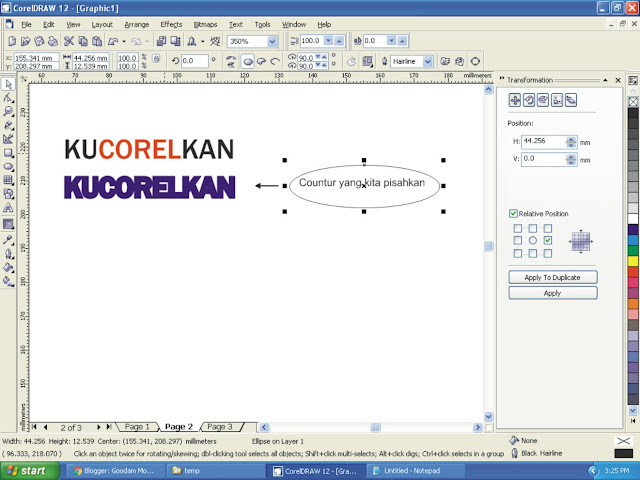Select the Eyedropper tool
The height and width of the screenshot is (480, 640).
point(8,240)
